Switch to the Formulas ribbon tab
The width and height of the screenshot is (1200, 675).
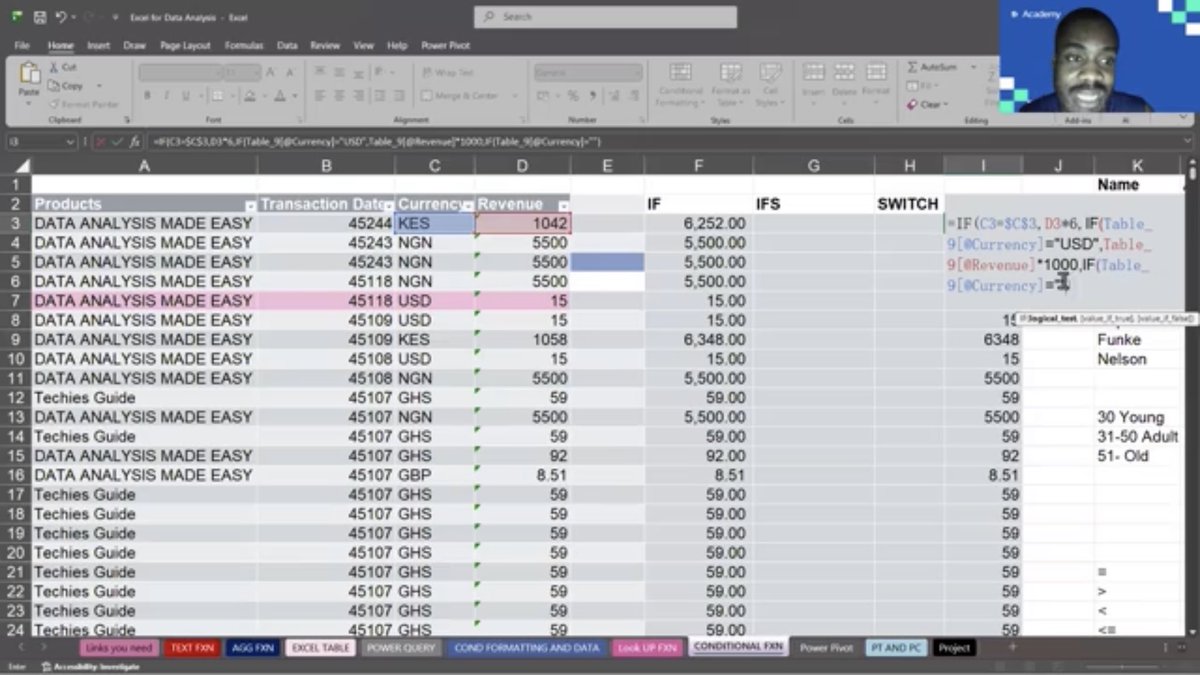point(244,45)
